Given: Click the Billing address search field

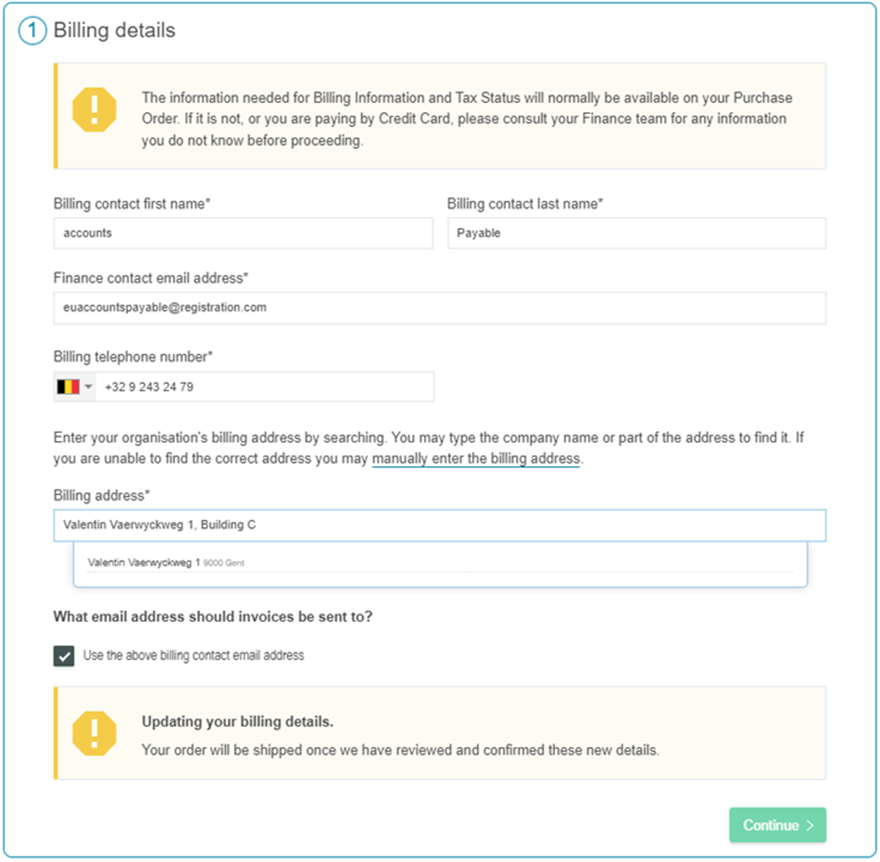Looking at the screenshot, I should click(x=439, y=525).
